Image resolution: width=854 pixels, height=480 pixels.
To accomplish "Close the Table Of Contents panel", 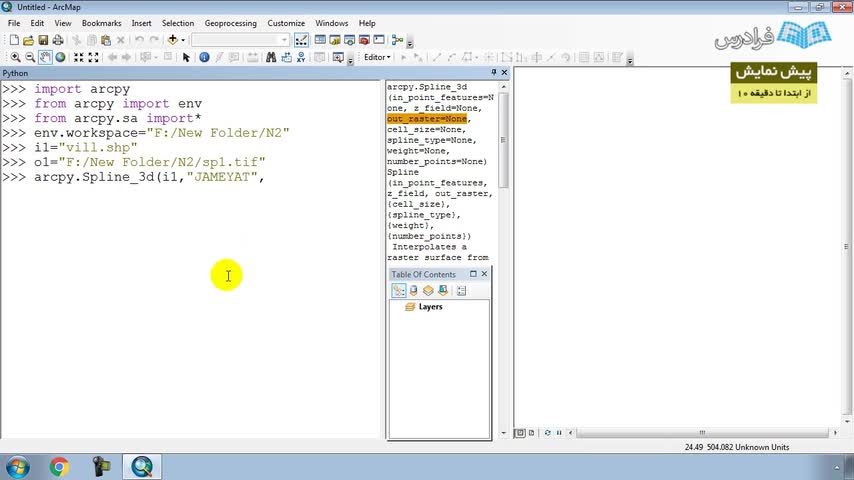I will tap(484, 274).
